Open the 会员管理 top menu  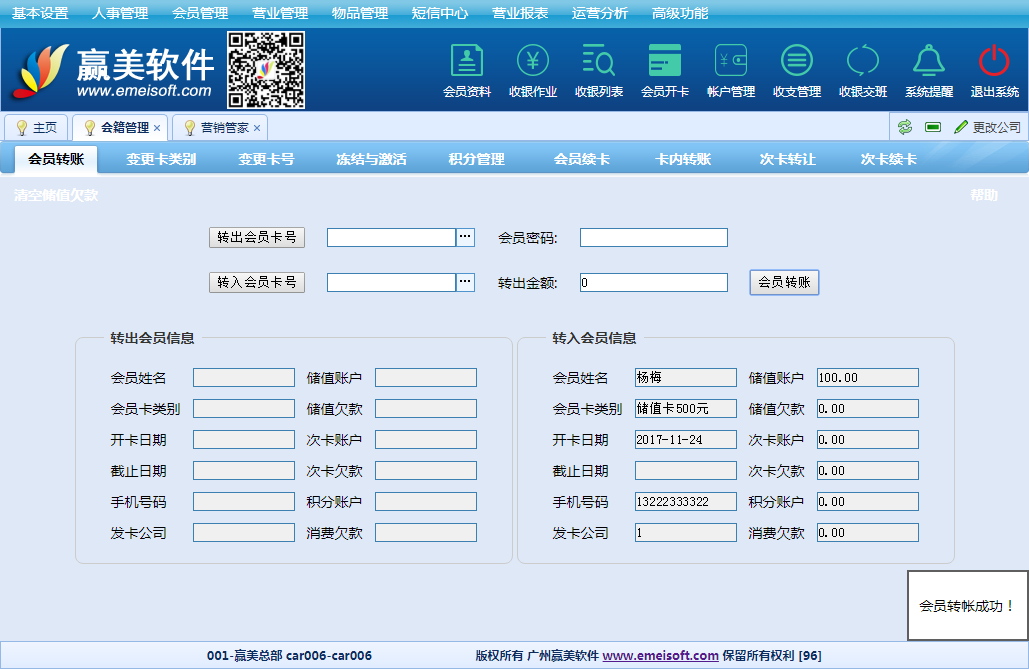point(200,13)
